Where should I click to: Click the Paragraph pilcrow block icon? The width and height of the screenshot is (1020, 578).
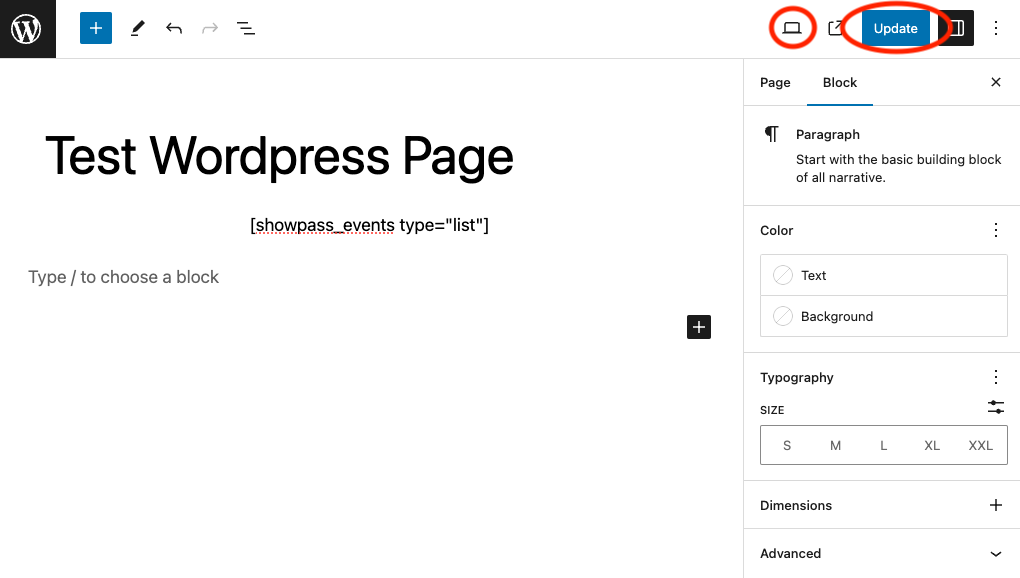(x=772, y=134)
